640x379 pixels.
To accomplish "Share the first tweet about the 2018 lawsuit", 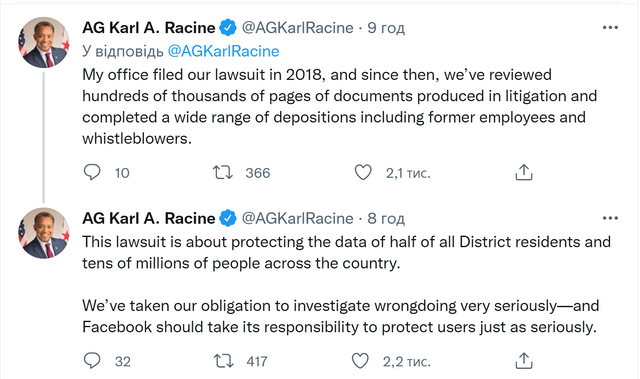I will tap(524, 172).
